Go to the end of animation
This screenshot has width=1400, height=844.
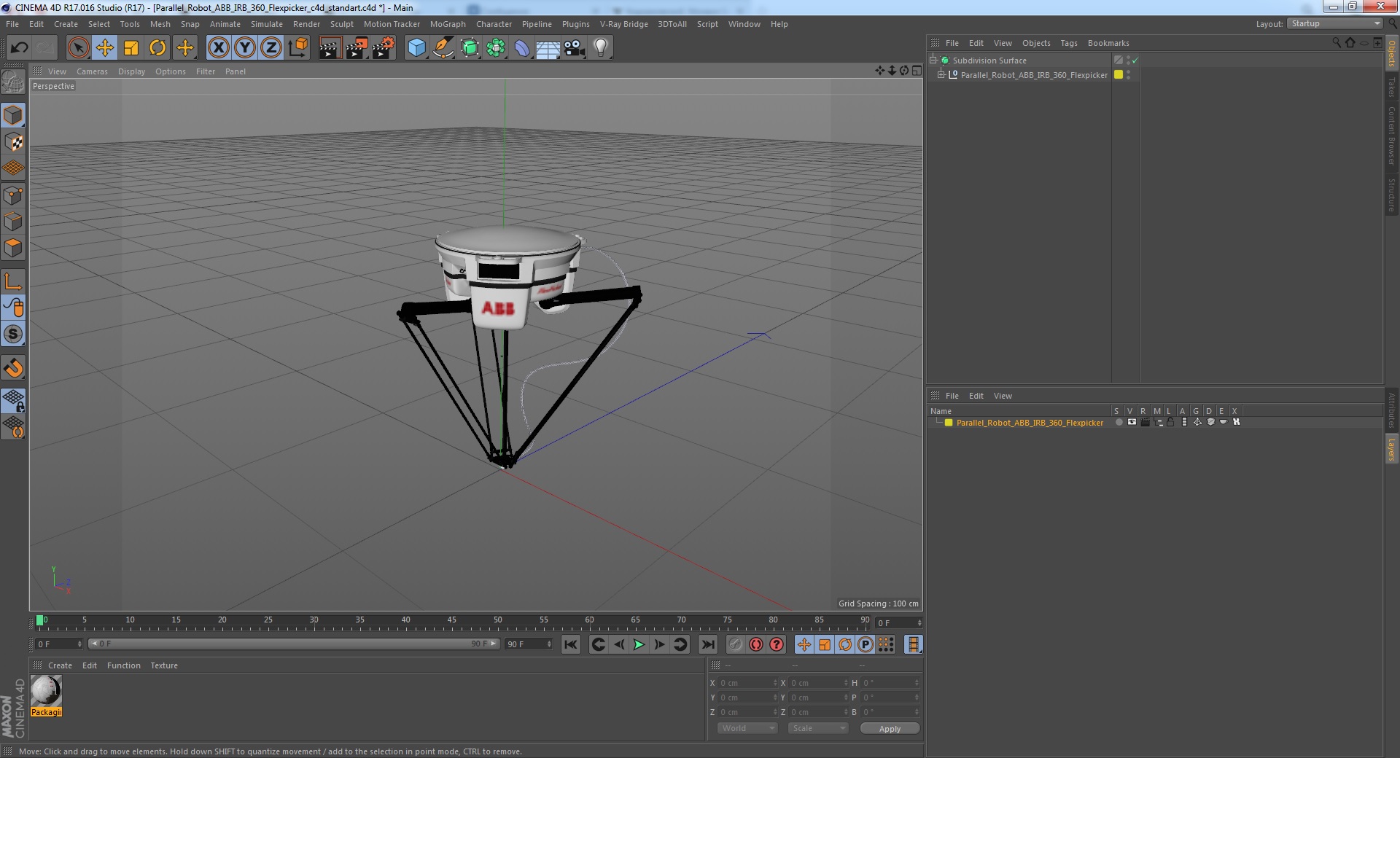(x=707, y=644)
